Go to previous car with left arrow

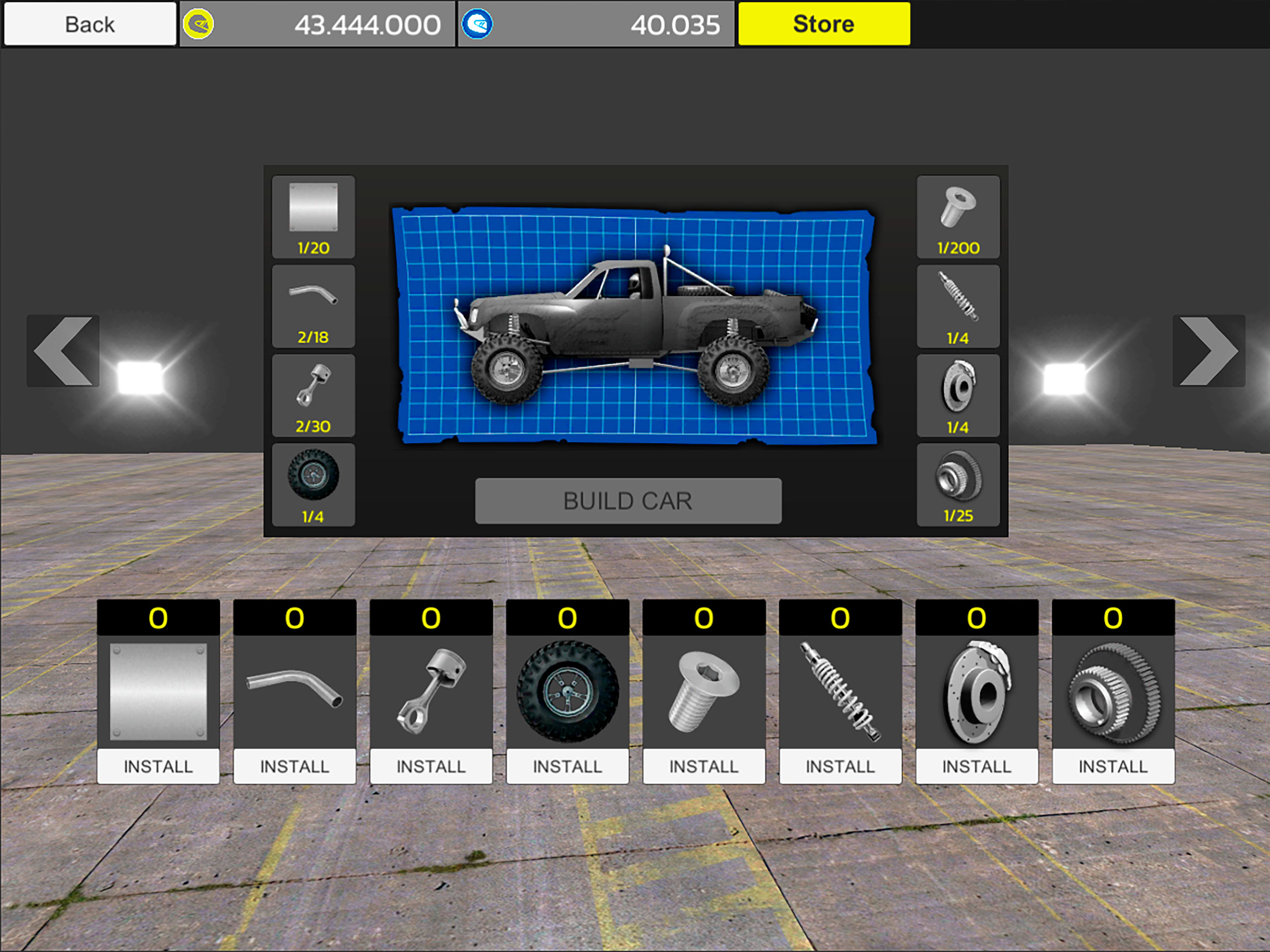[63, 350]
